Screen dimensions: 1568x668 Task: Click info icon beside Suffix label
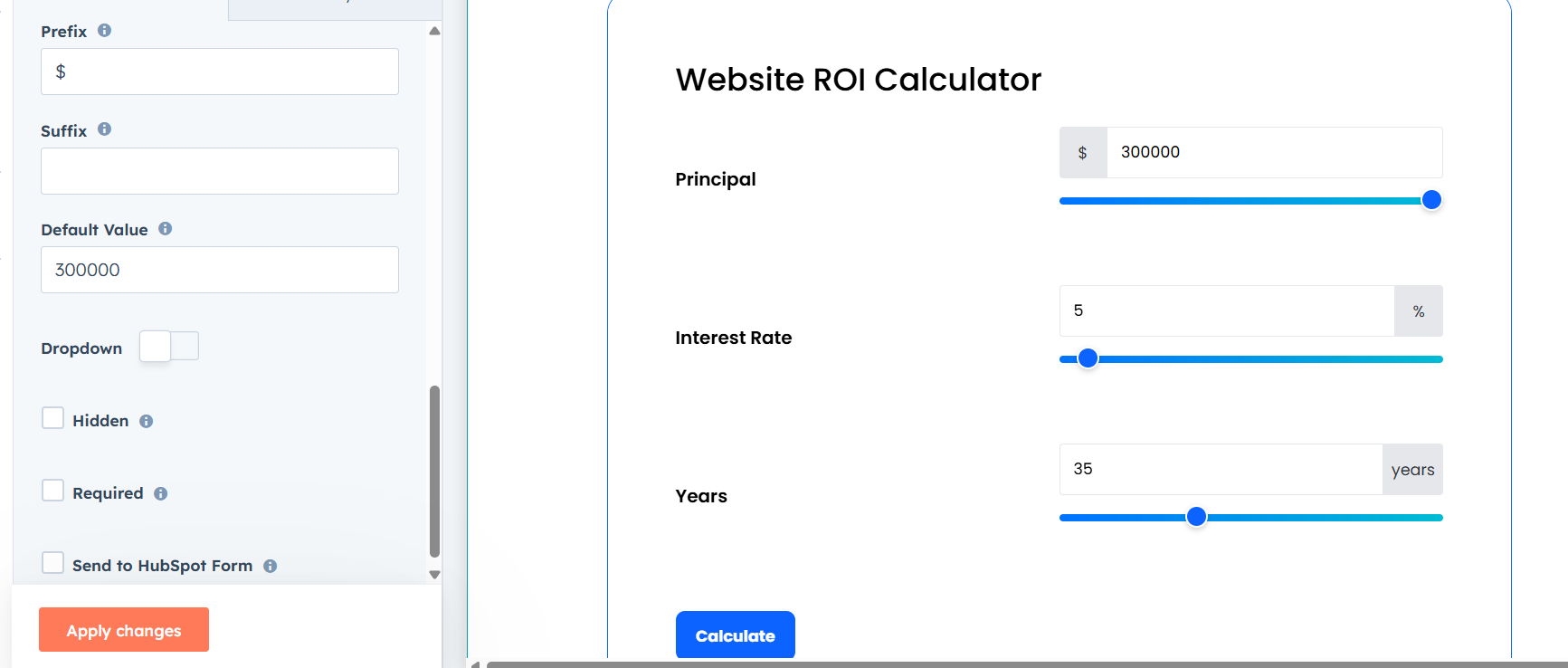click(x=105, y=129)
